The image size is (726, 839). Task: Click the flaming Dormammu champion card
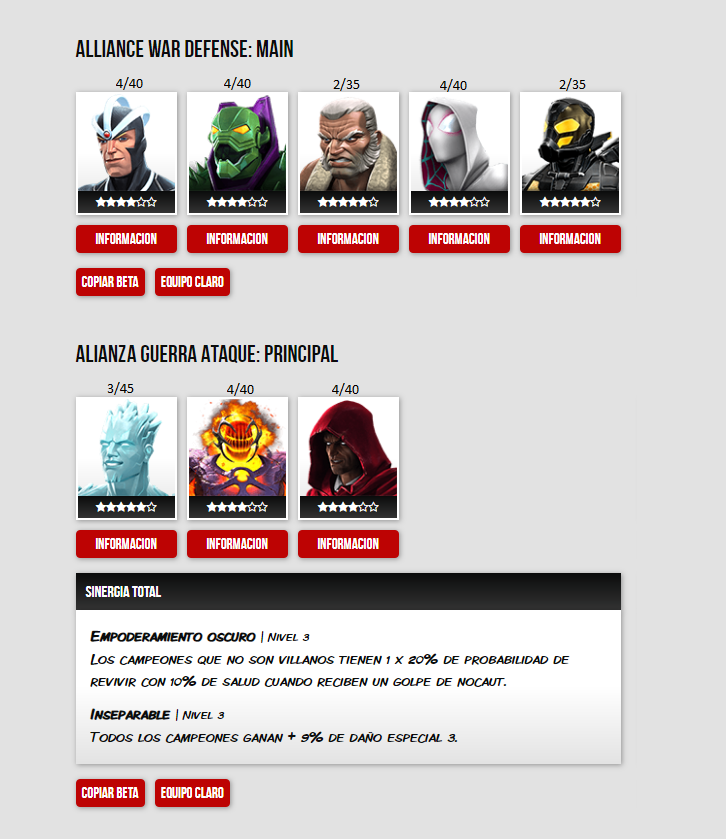coord(237,458)
